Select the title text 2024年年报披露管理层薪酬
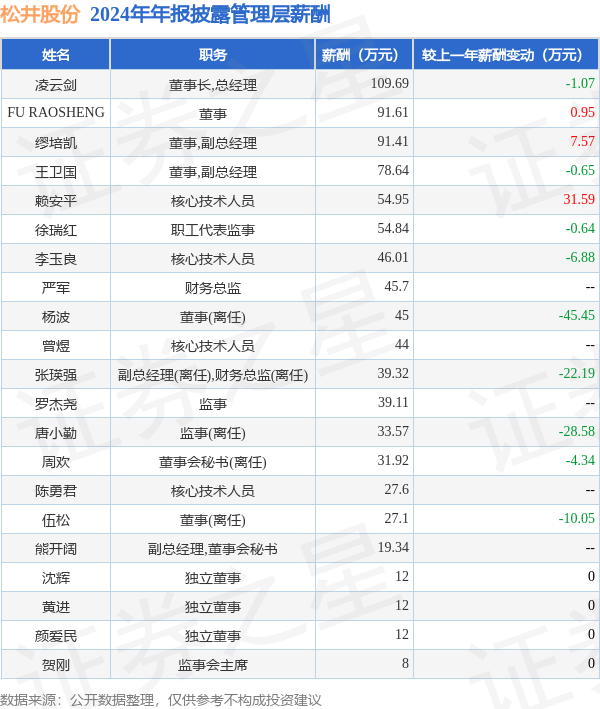This screenshot has width=600, height=709. pyautogui.click(x=210, y=14)
